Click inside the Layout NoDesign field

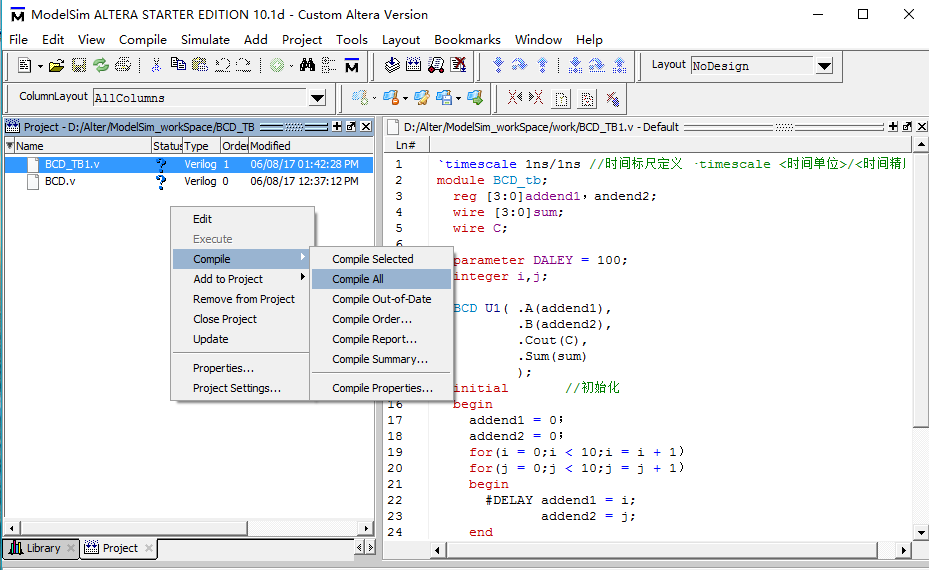point(752,66)
